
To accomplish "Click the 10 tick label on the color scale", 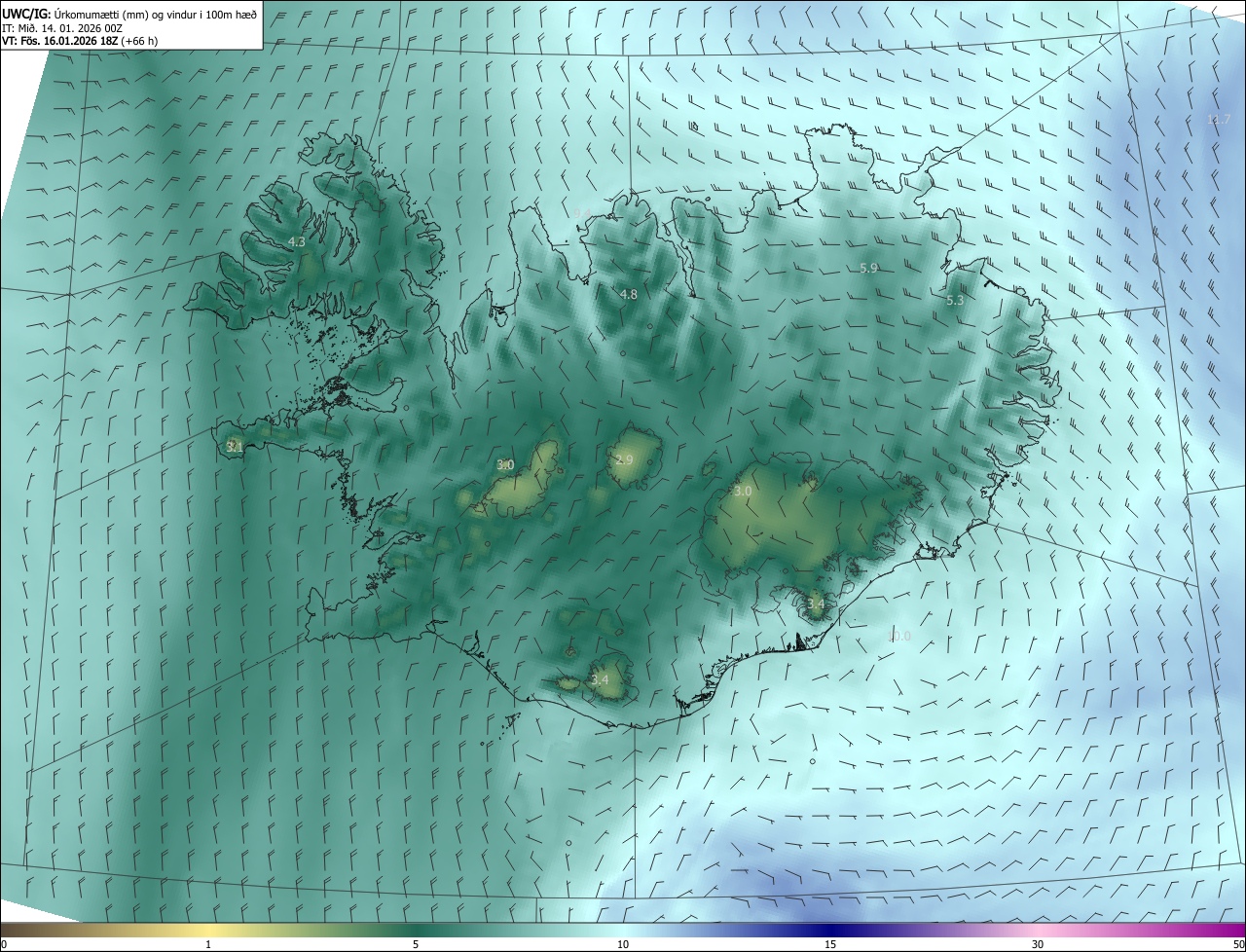I will click(623, 944).
